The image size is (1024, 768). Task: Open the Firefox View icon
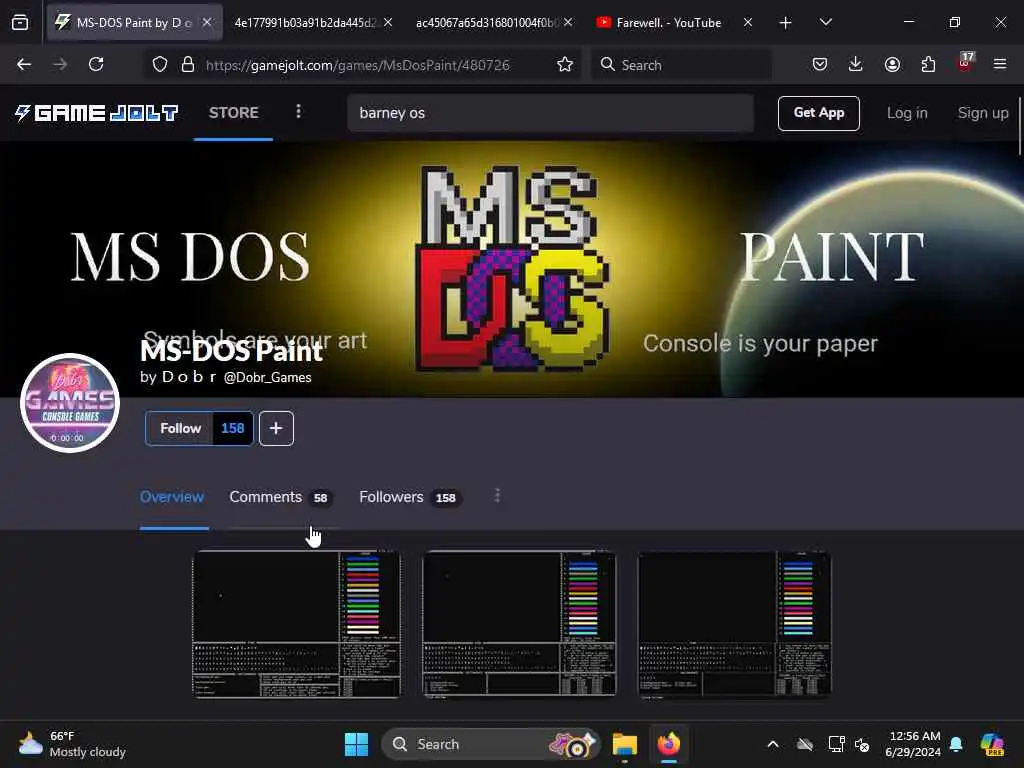pyautogui.click(x=20, y=23)
